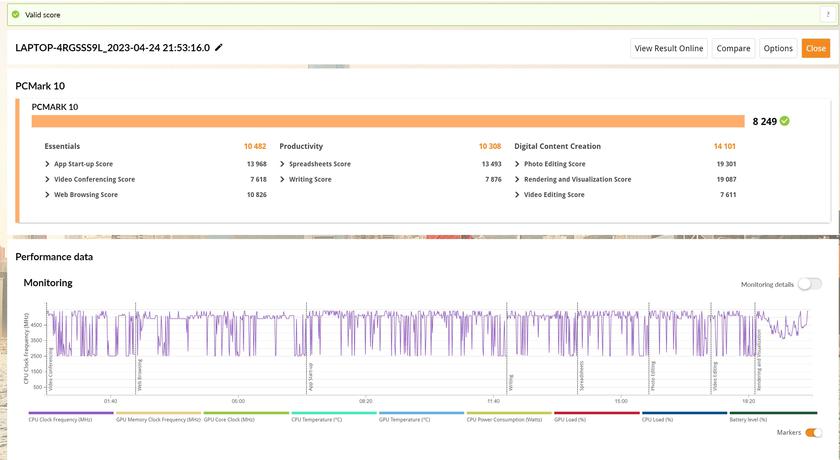Enable the Monitoring details switch
The height and width of the screenshot is (460, 840).
(x=809, y=284)
